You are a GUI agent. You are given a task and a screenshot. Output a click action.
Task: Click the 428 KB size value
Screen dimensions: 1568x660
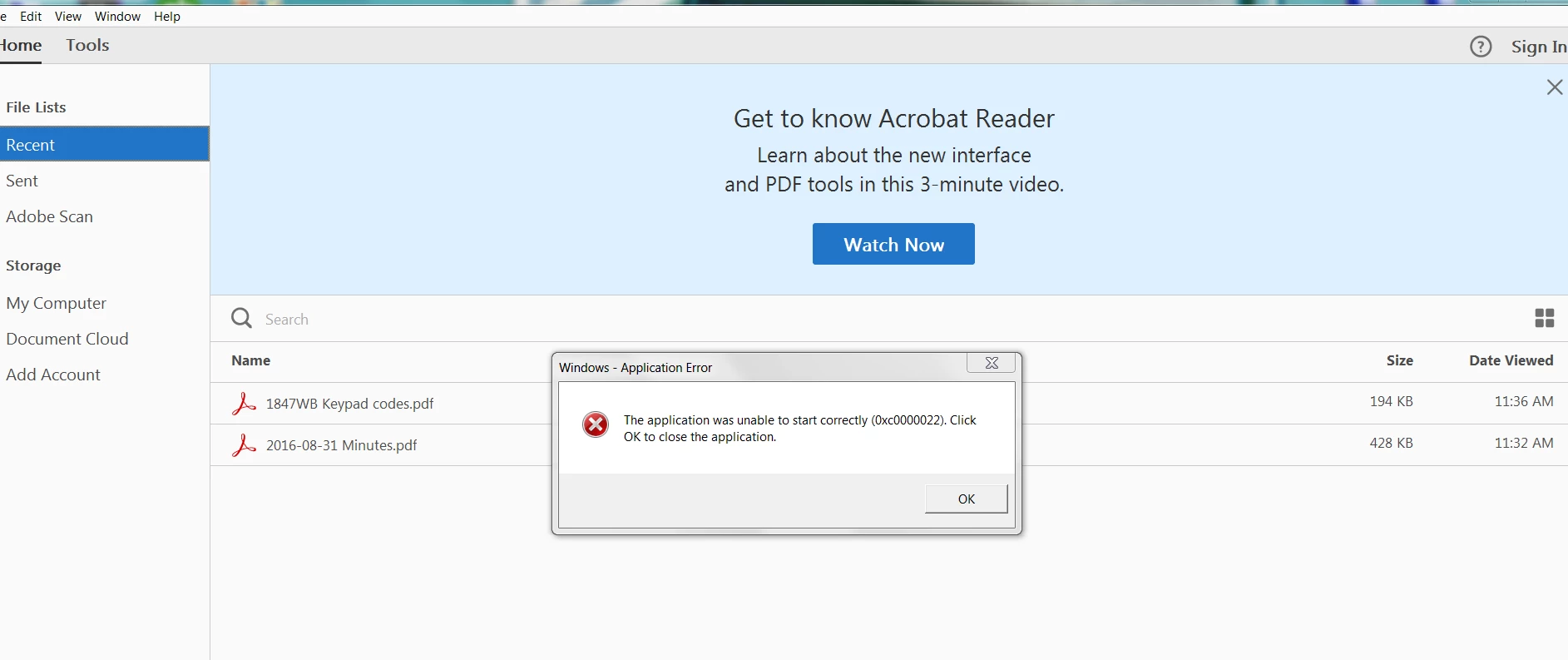tap(1391, 443)
